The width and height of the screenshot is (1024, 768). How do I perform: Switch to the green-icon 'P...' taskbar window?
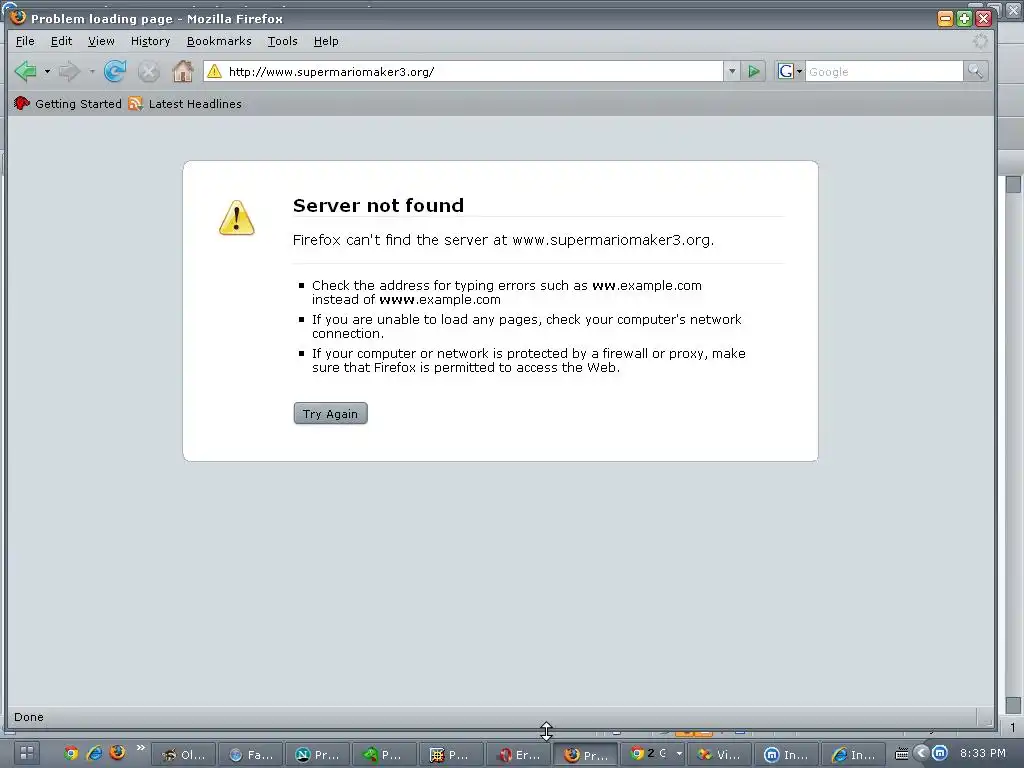tap(385, 754)
